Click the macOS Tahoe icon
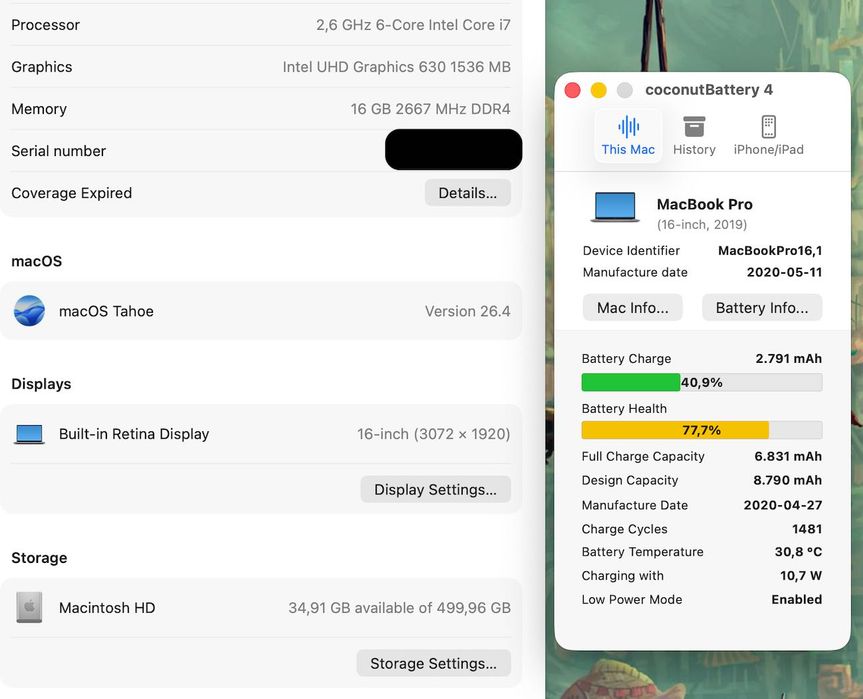Viewport: 863px width, 699px height. (29, 311)
